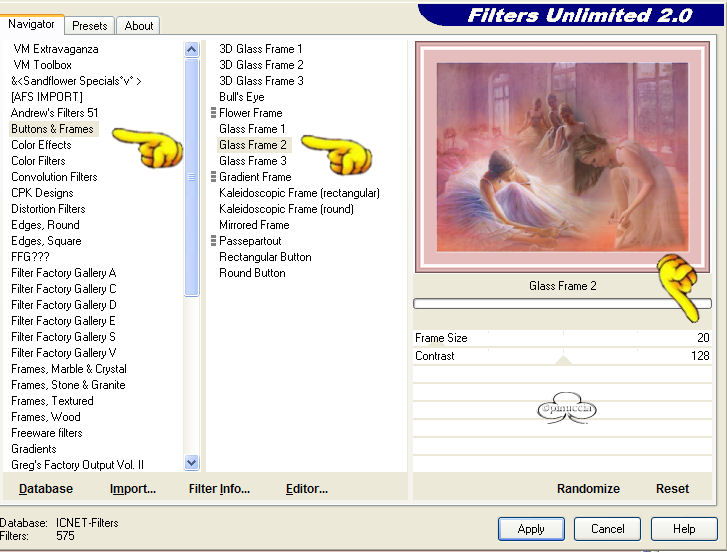Select Gradients category
Screen dimensions: 727x552
coord(34,449)
